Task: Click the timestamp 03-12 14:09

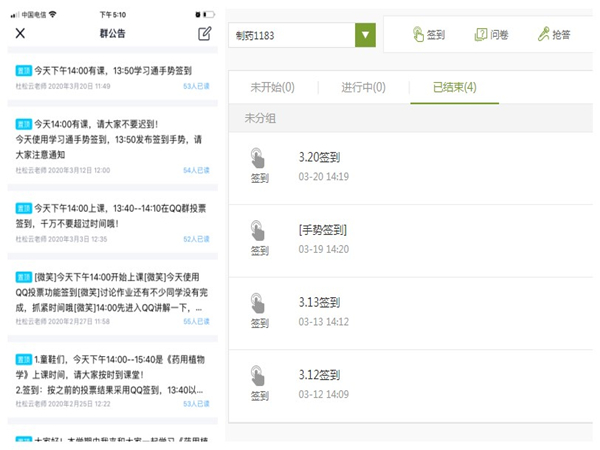Action: [324, 394]
